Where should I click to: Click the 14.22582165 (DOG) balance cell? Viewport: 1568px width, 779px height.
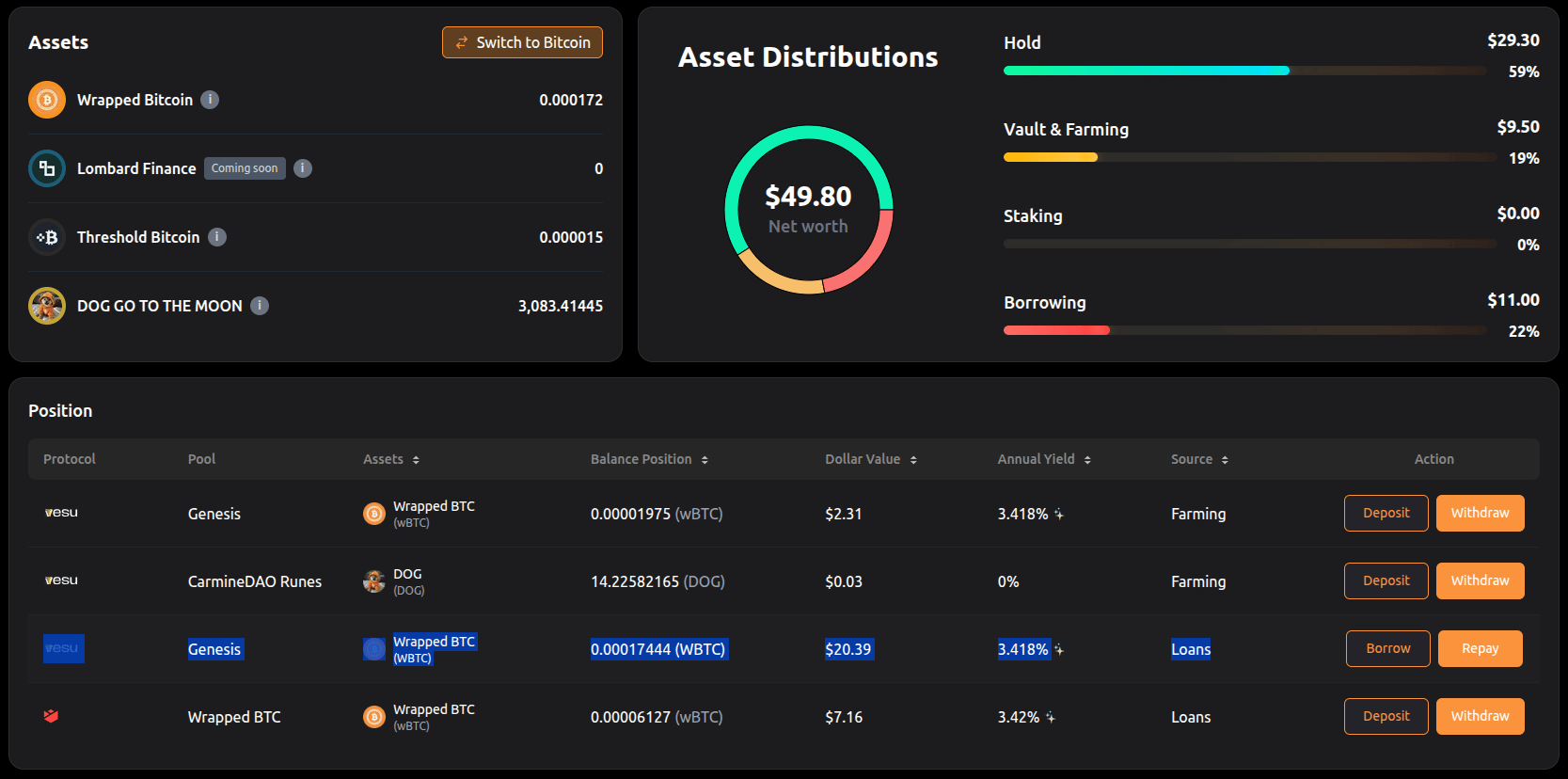pyautogui.click(x=657, y=581)
